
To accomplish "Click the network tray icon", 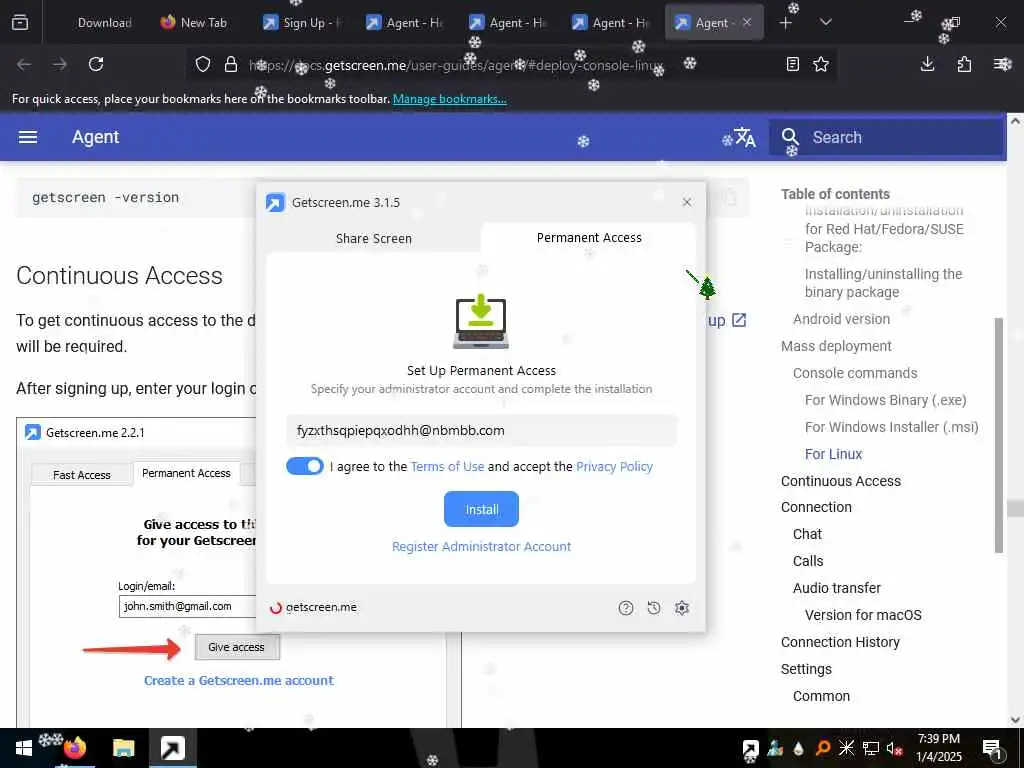I will click(x=871, y=748).
